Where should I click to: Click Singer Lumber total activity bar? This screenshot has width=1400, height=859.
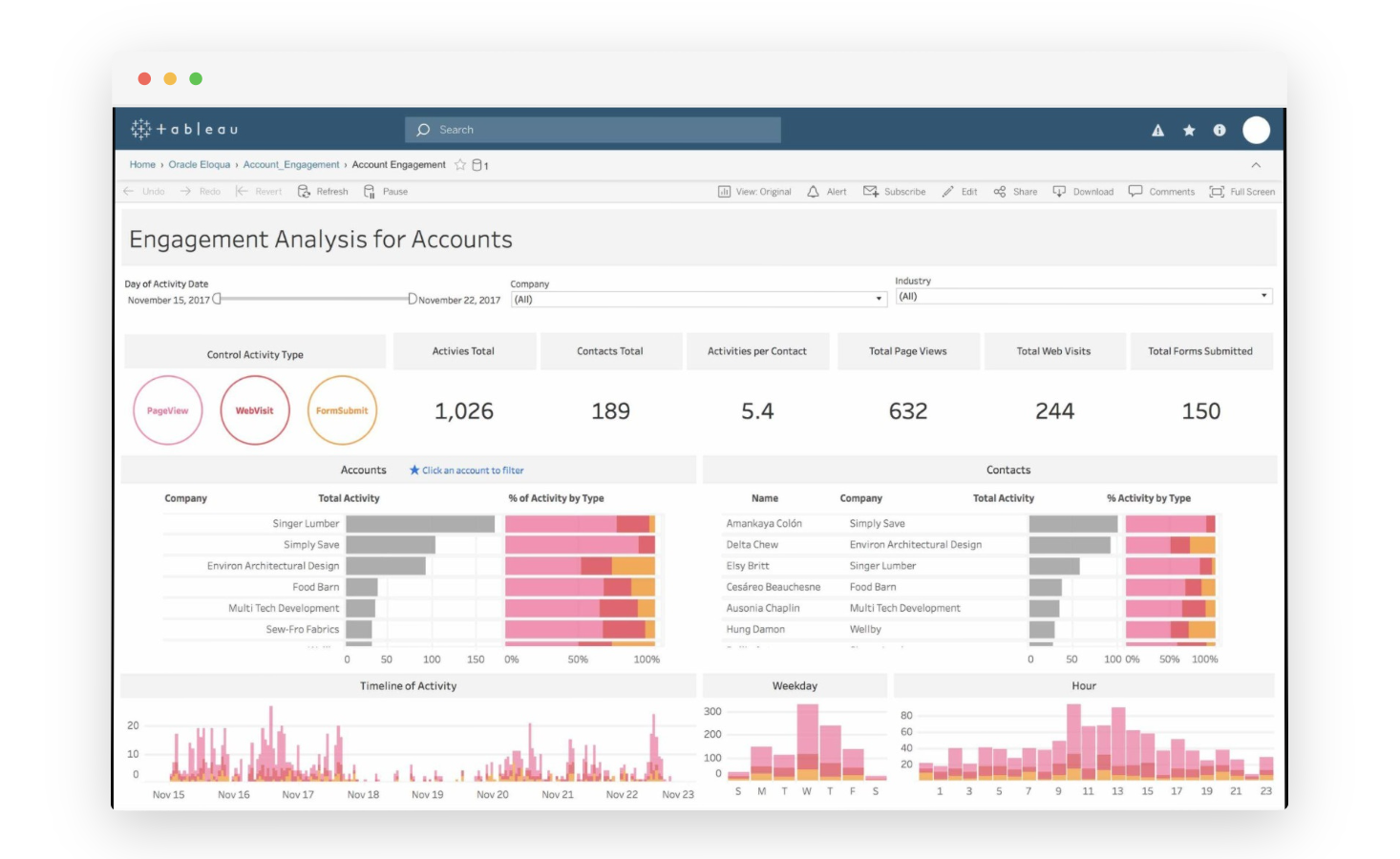click(x=420, y=524)
